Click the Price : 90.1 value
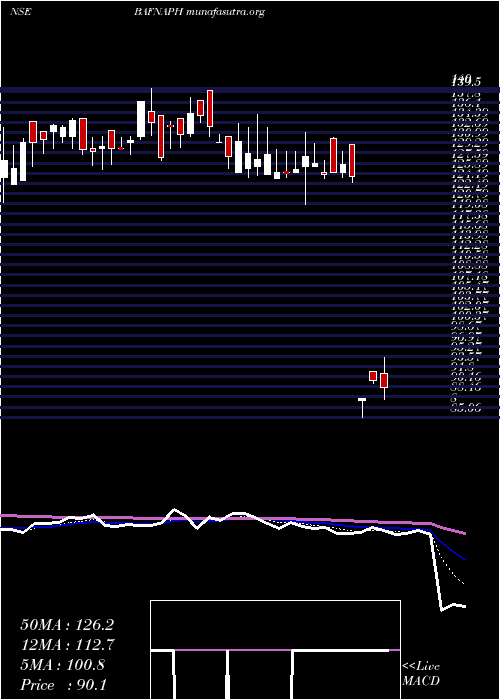Image resolution: width=500 pixels, height=700 pixels. coord(63,685)
